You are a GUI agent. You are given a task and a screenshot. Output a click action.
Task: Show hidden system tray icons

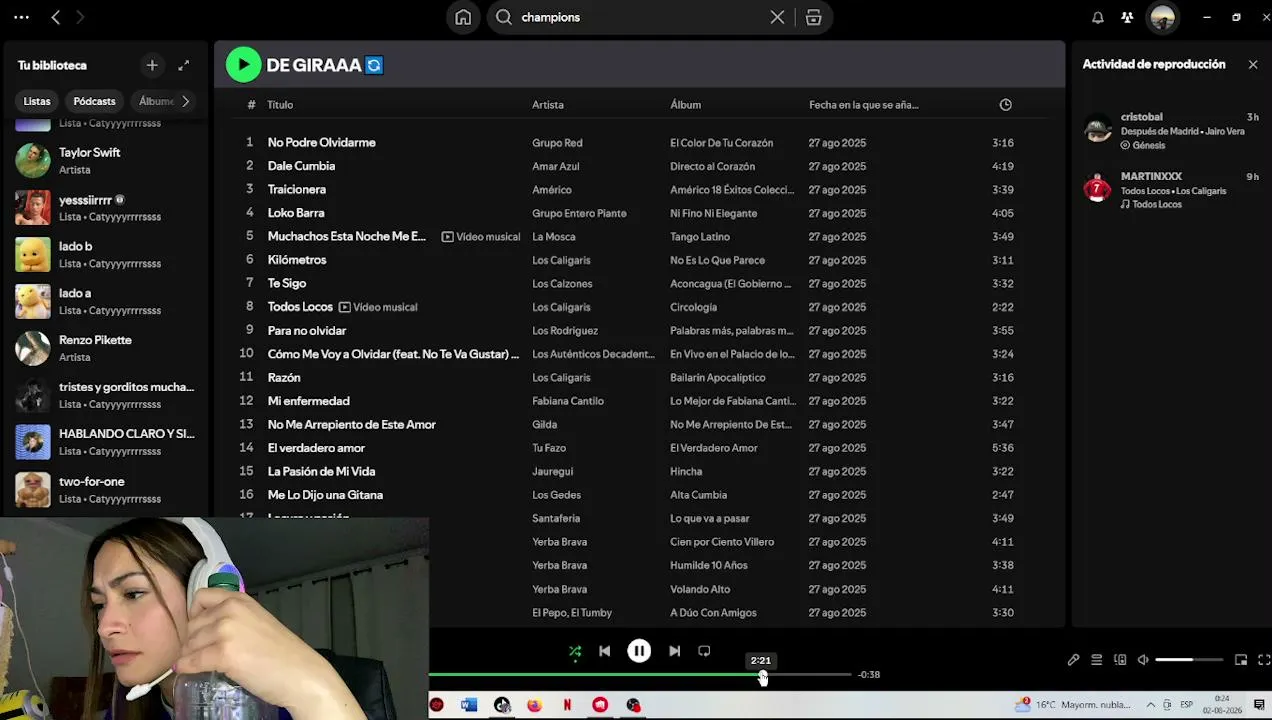coord(1151,705)
